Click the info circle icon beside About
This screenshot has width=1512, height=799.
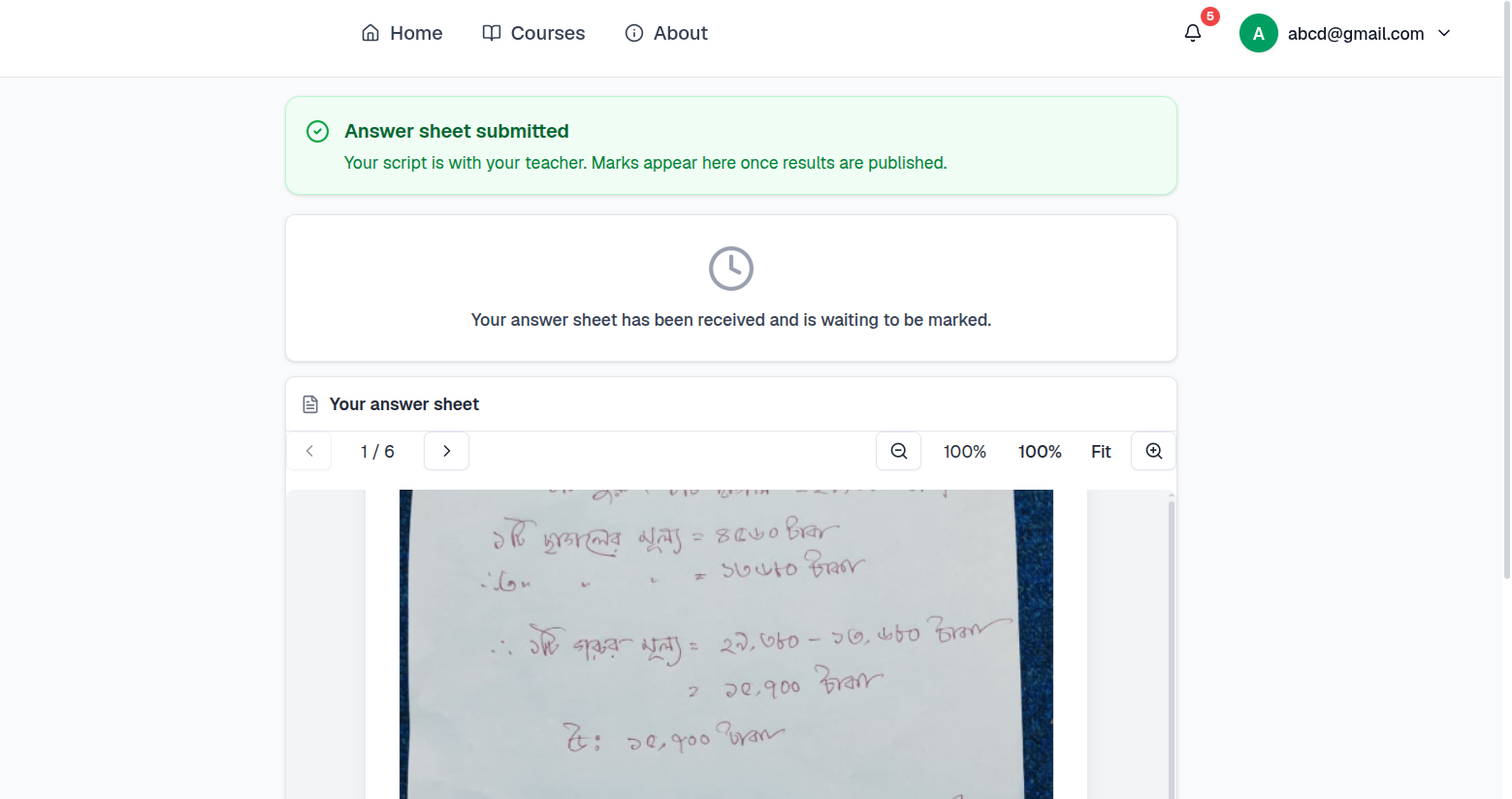[x=634, y=33]
